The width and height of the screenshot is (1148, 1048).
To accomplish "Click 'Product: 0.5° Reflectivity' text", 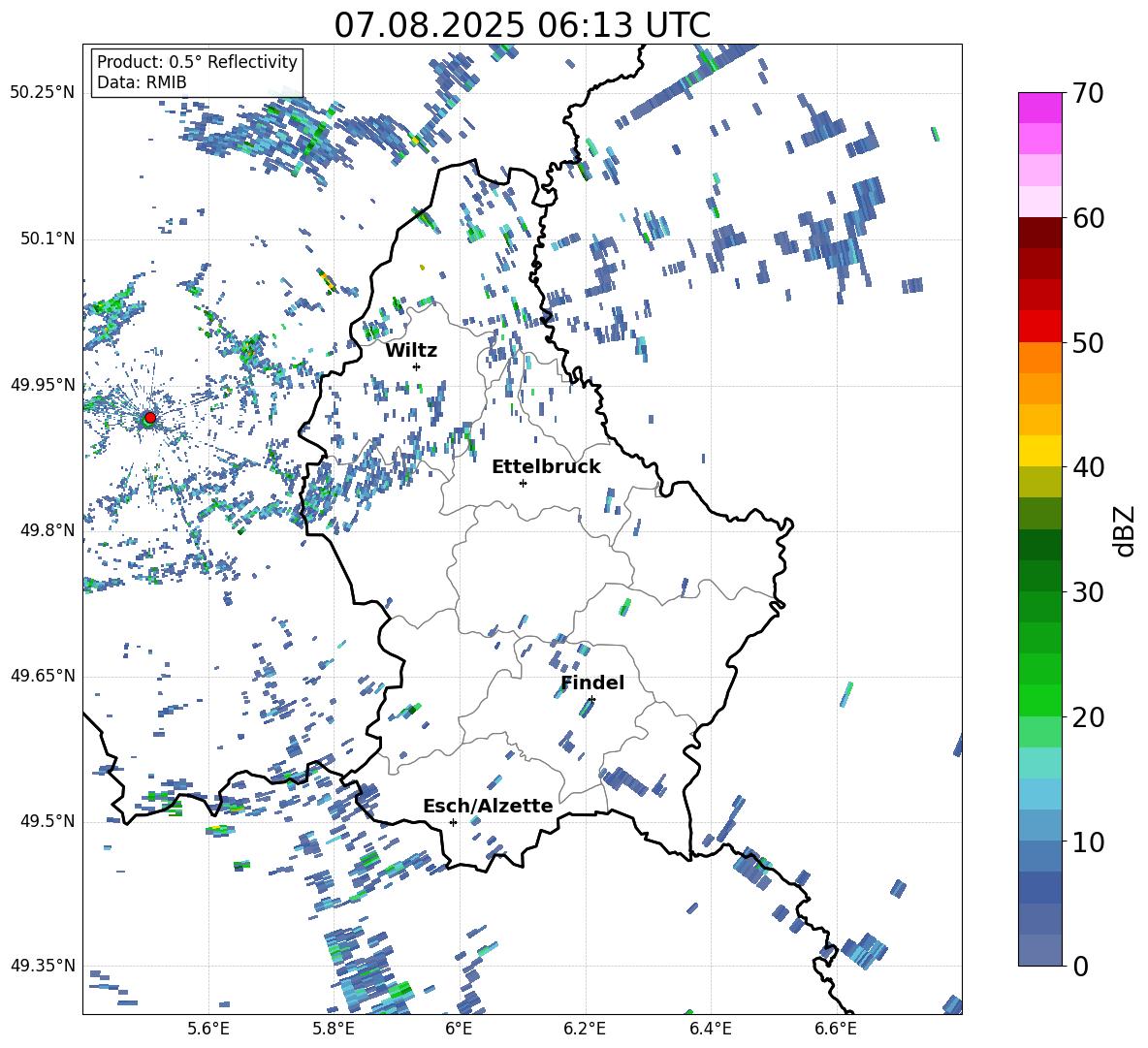I will click(197, 62).
